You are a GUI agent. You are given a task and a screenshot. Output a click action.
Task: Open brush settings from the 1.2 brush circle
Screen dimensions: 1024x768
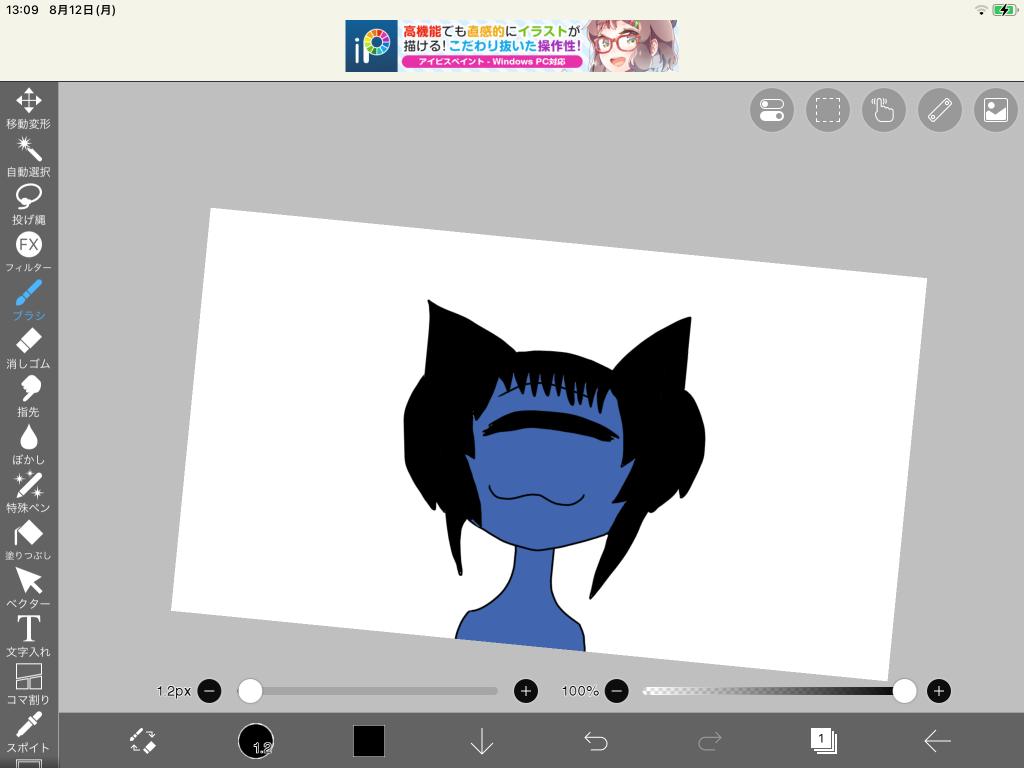tap(256, 741)
